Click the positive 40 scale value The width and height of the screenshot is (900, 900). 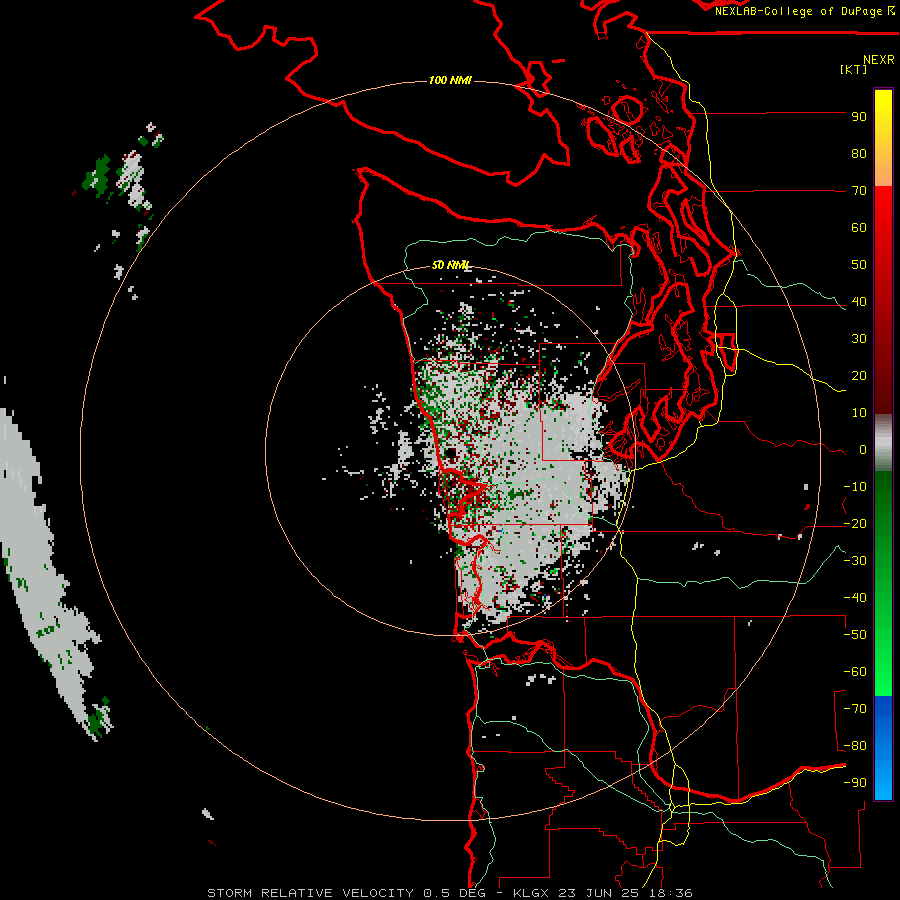point(859,302)
